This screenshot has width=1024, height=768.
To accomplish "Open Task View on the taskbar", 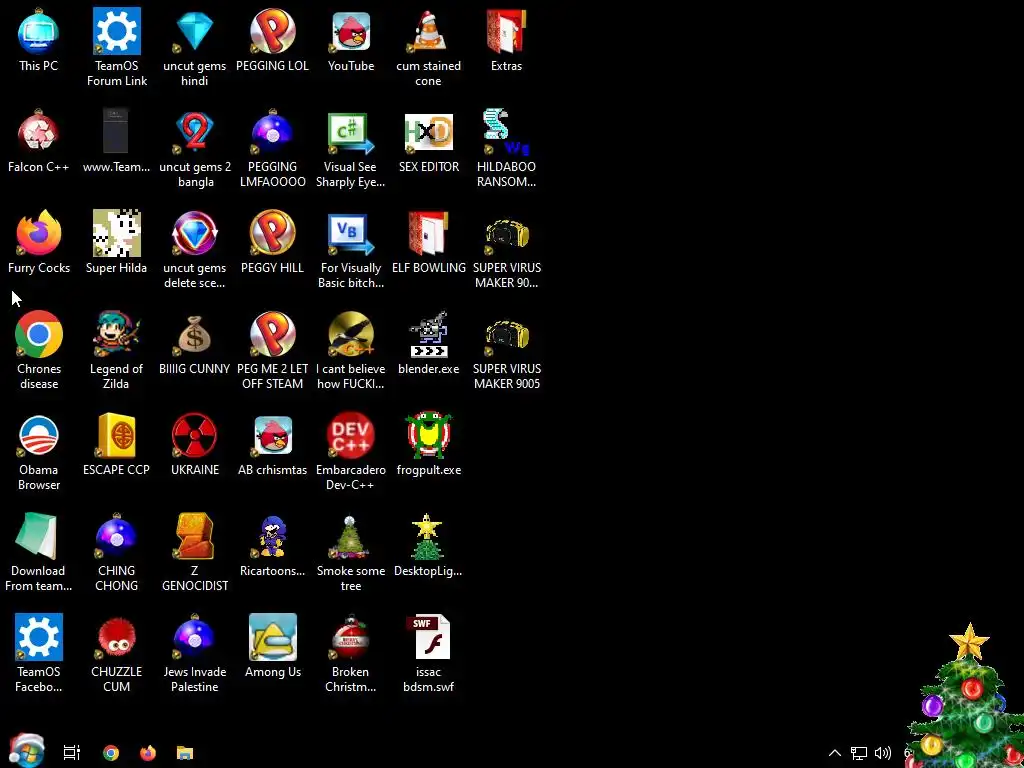I will (71, 753).
